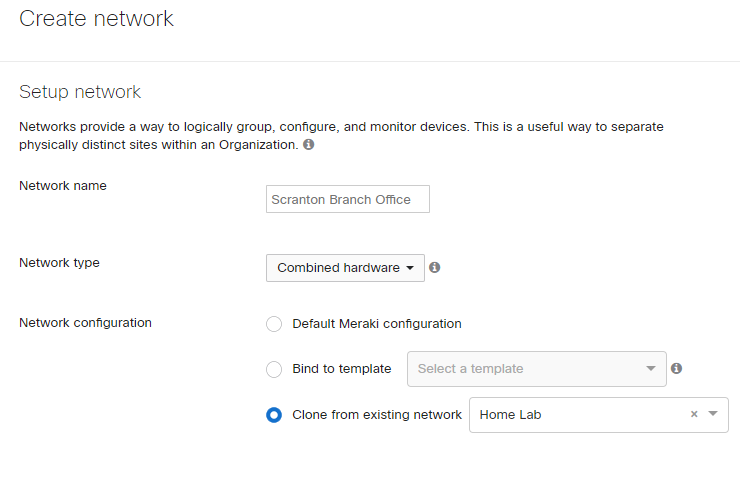Click the Home Lab selected value text

coord(510,414)
